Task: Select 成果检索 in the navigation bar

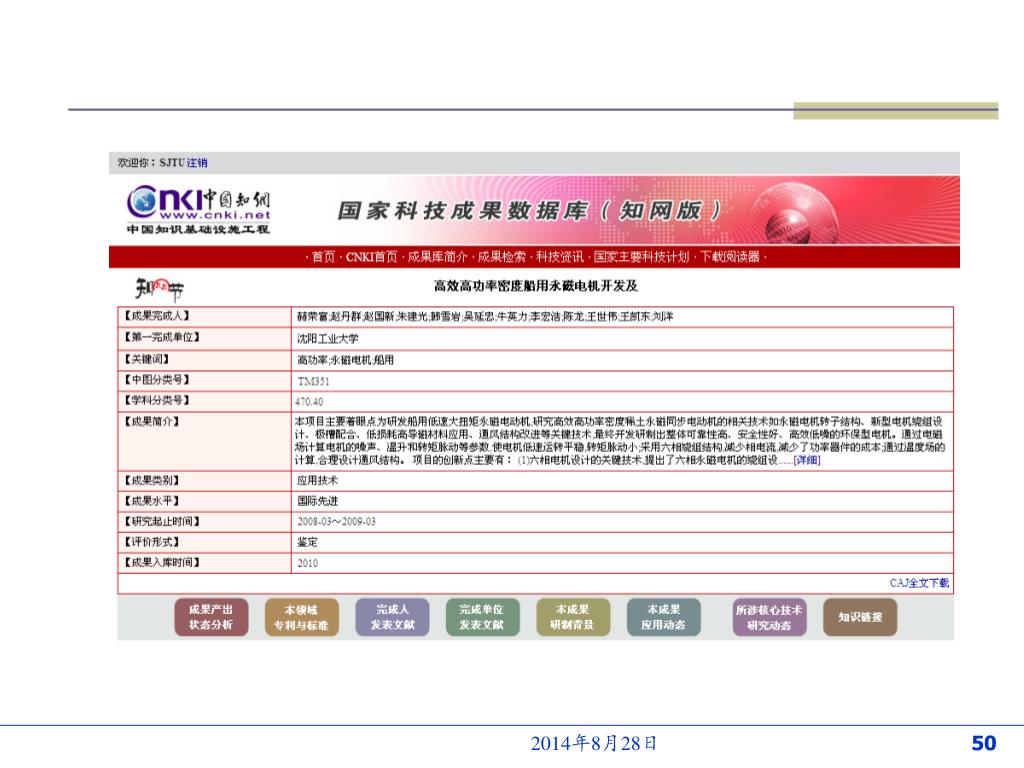Action: point(501,257)
